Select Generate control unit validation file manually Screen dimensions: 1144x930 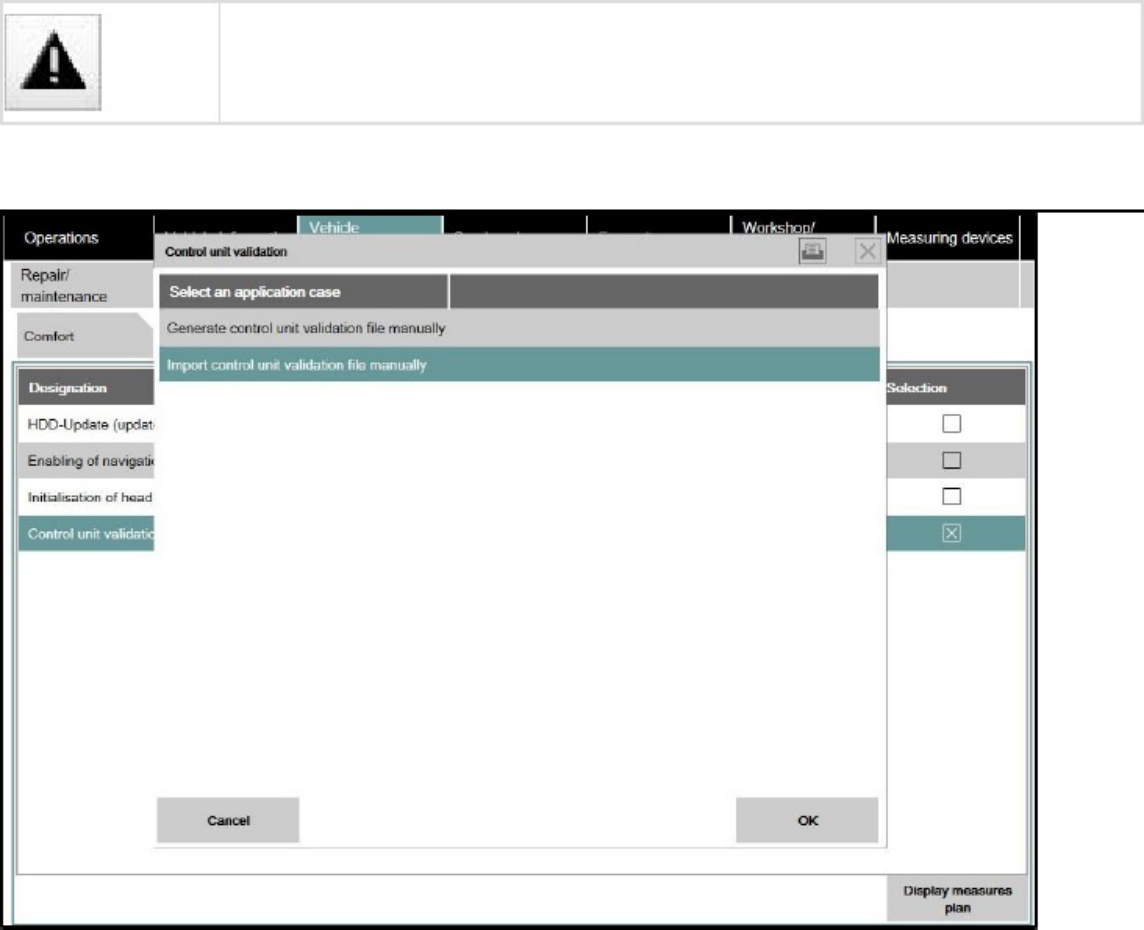(x=519, y=328)
